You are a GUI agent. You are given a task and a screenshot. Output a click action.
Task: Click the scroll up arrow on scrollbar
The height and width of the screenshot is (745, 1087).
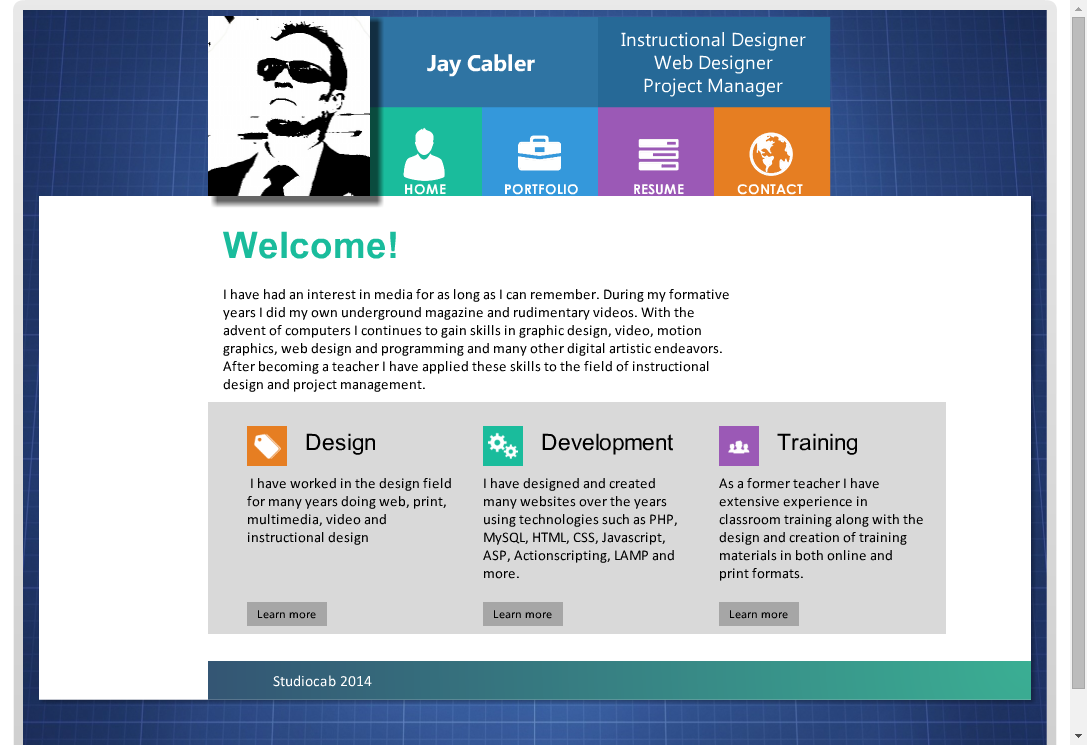[x=1078, y=7]
